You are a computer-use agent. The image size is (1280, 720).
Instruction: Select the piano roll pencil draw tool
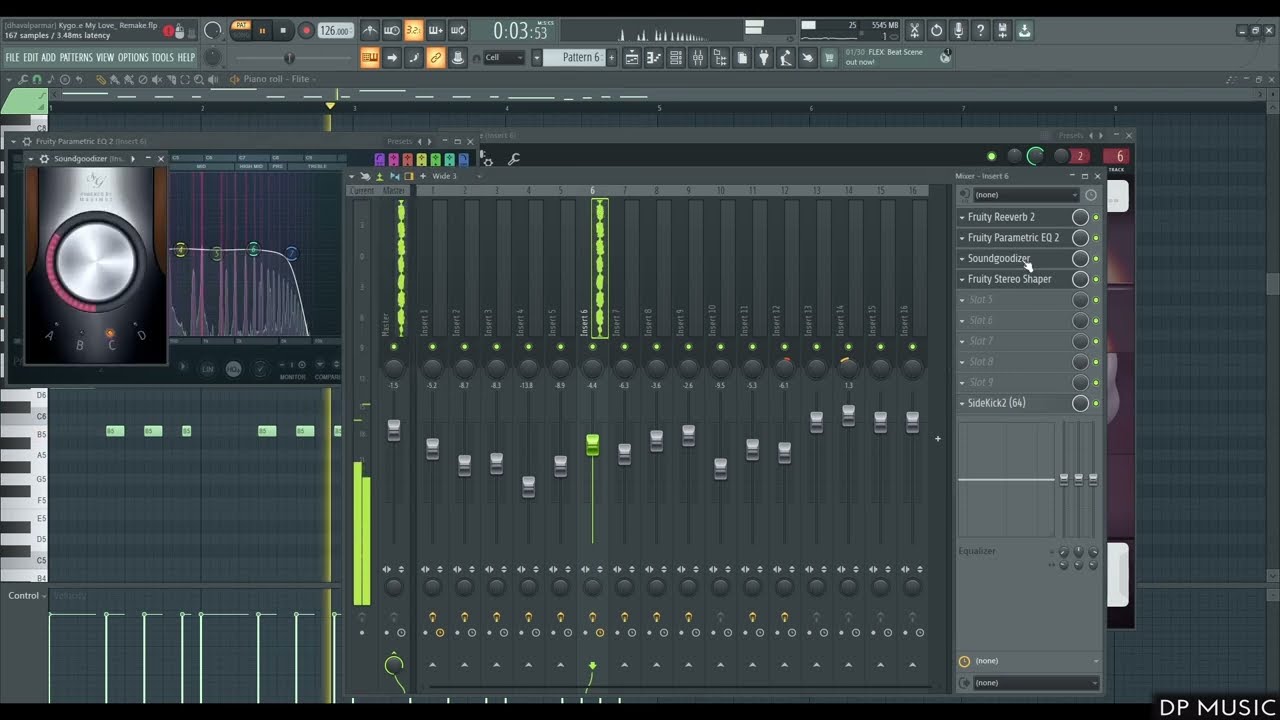(101, 79)
